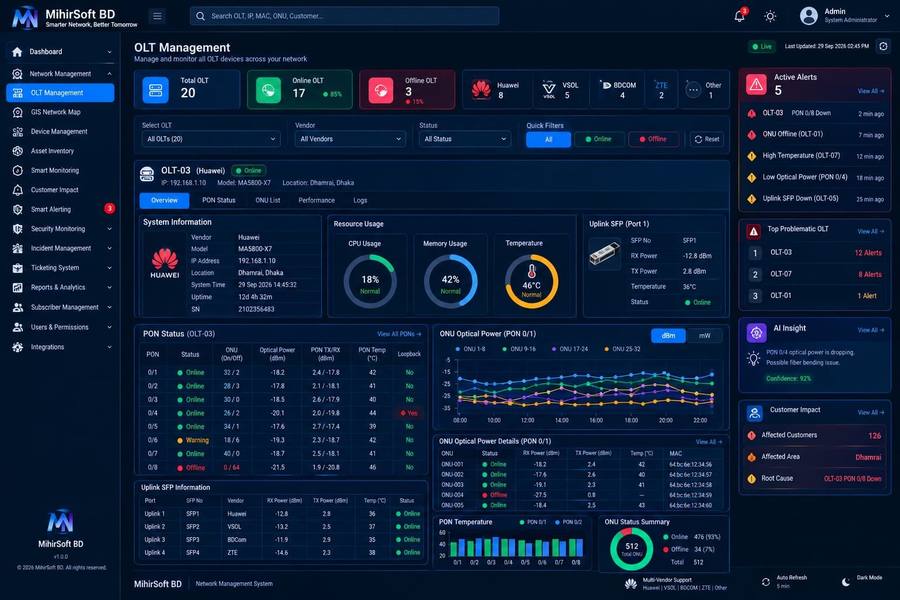
Task: Switch to the Performance tab
Action: [x=316, y=200]
